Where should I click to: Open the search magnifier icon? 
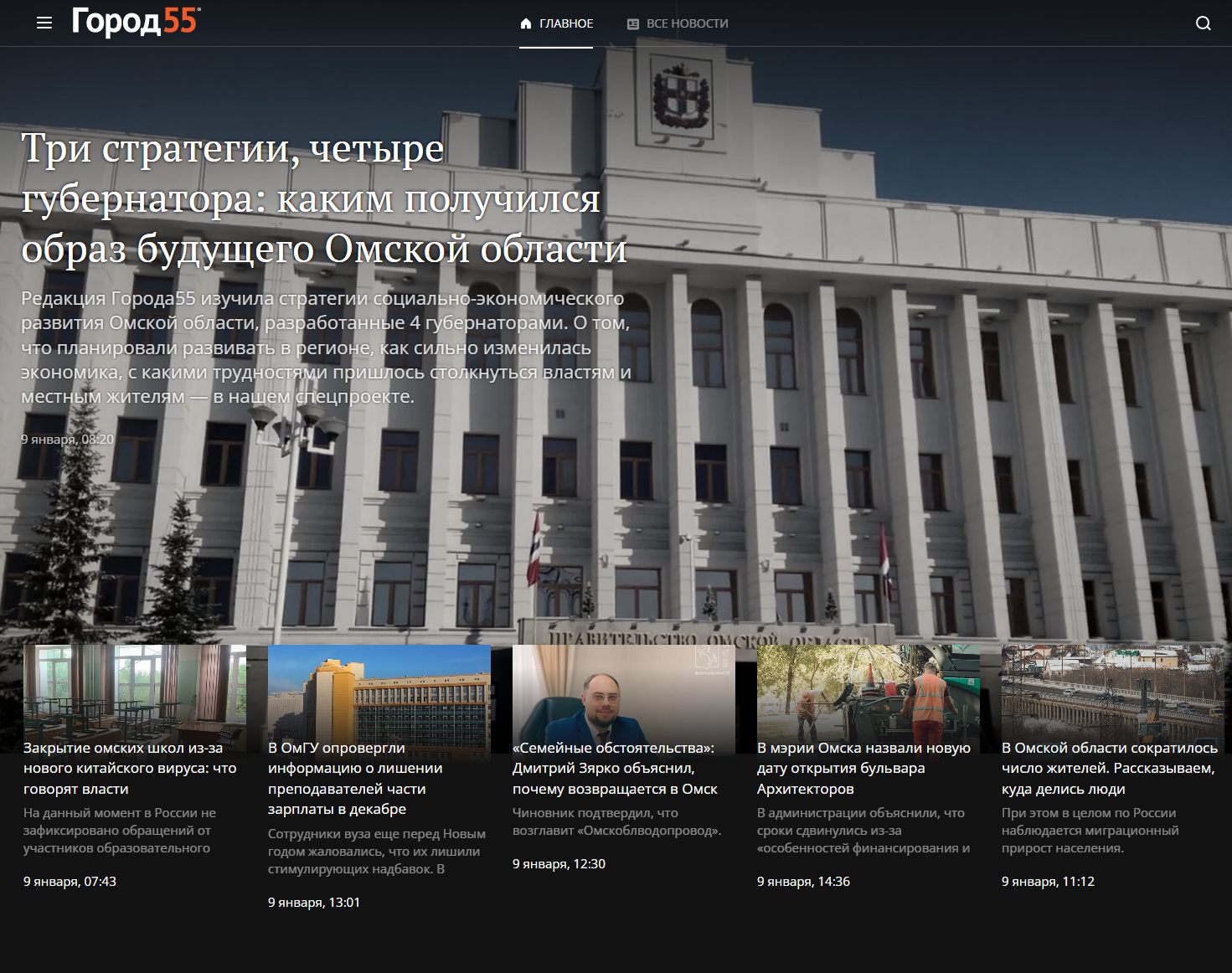(x=1203, y=23)
